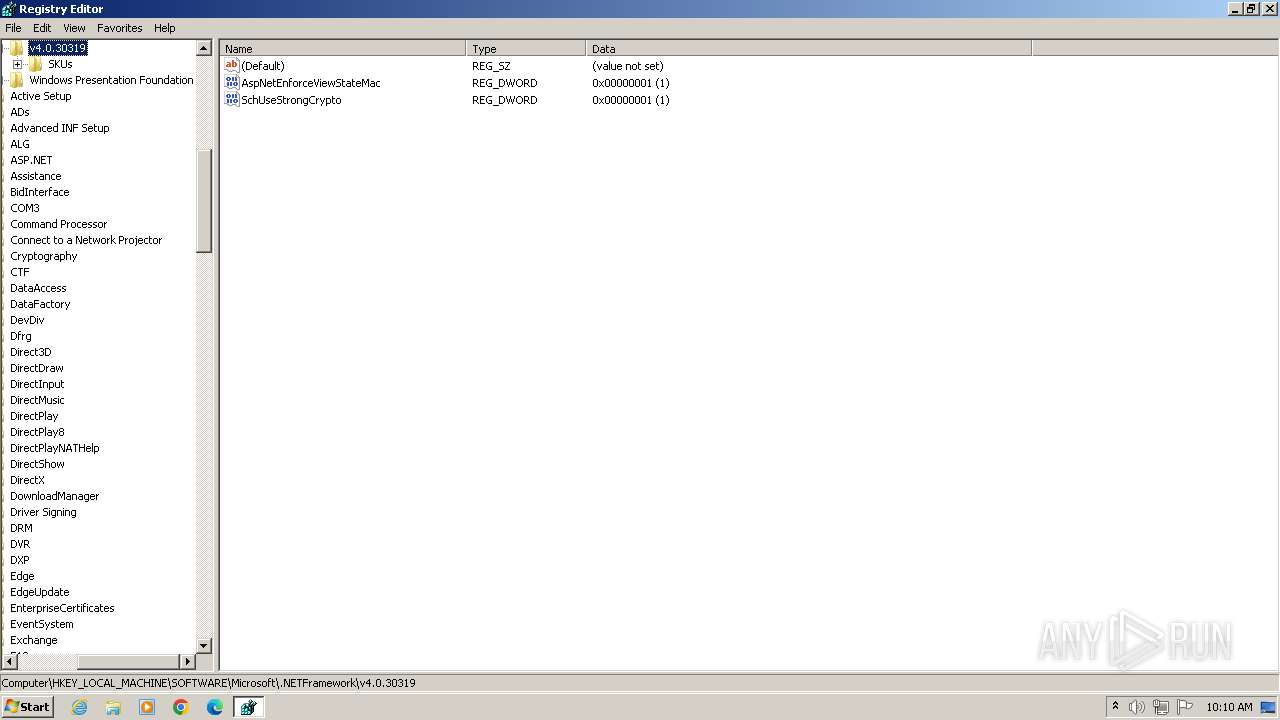Sort by the Type column header
This screenshot has height=720, width=1280.
pyautogui.click(x=526, y=48)
